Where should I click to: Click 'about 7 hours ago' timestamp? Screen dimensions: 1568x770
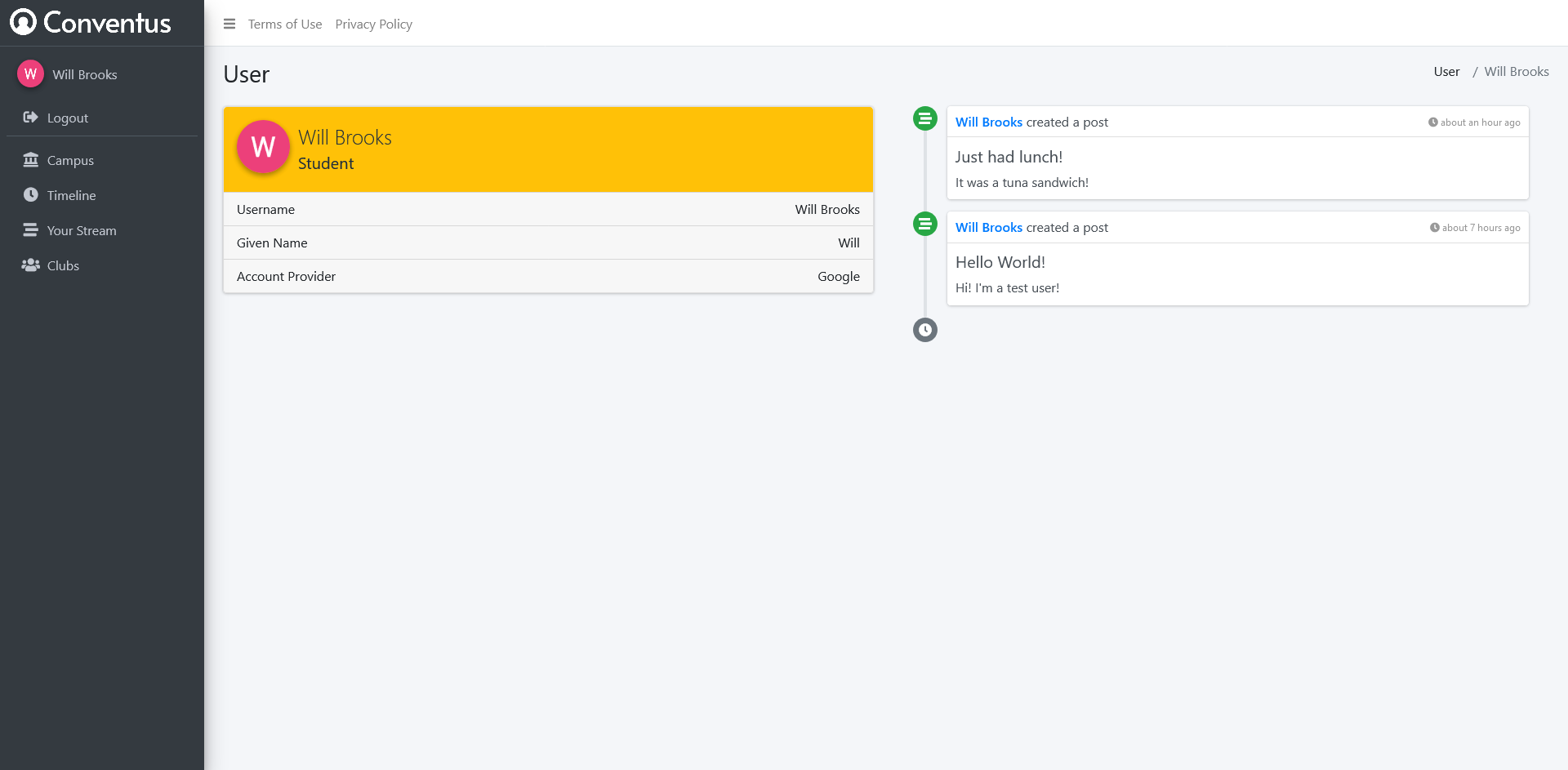tap(1481, 228)
